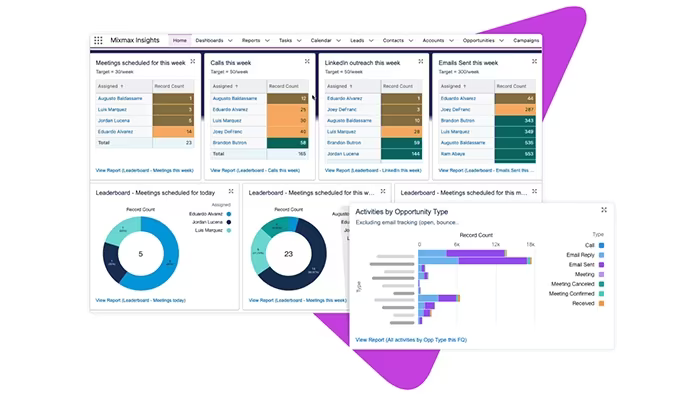Image resolution: width=700 pixels, height=400 pixels.
Task: Click the Meeting Confirmed legend color swatch
Action: (x=601, y=294)
